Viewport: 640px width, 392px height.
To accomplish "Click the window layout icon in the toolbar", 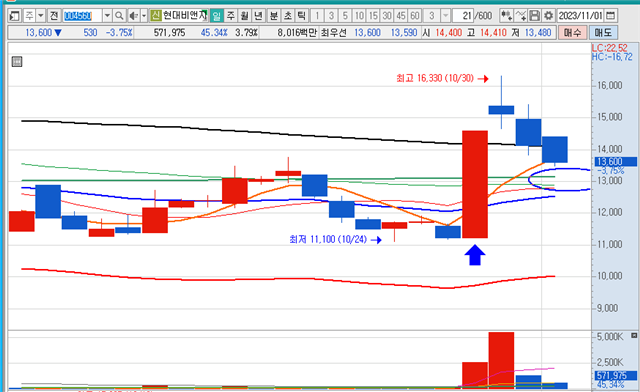I will click(14, 16).
